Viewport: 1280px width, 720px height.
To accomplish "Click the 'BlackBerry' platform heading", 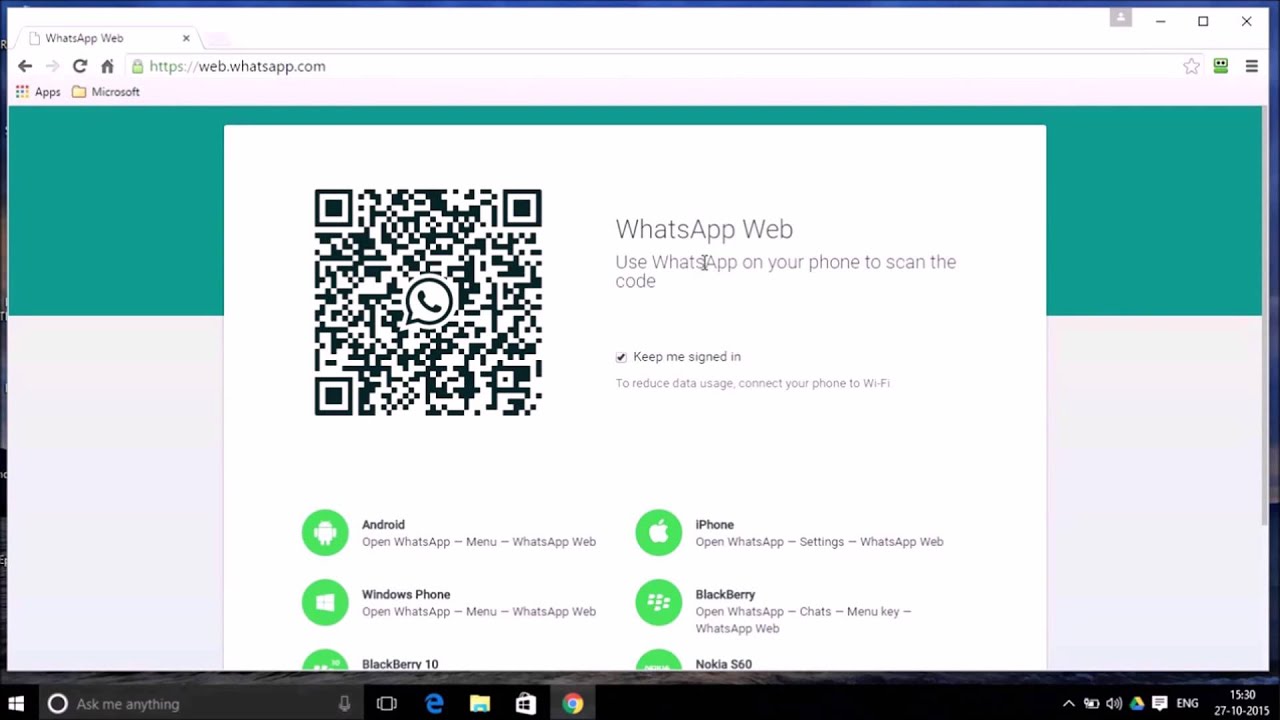I will [725, 595].
